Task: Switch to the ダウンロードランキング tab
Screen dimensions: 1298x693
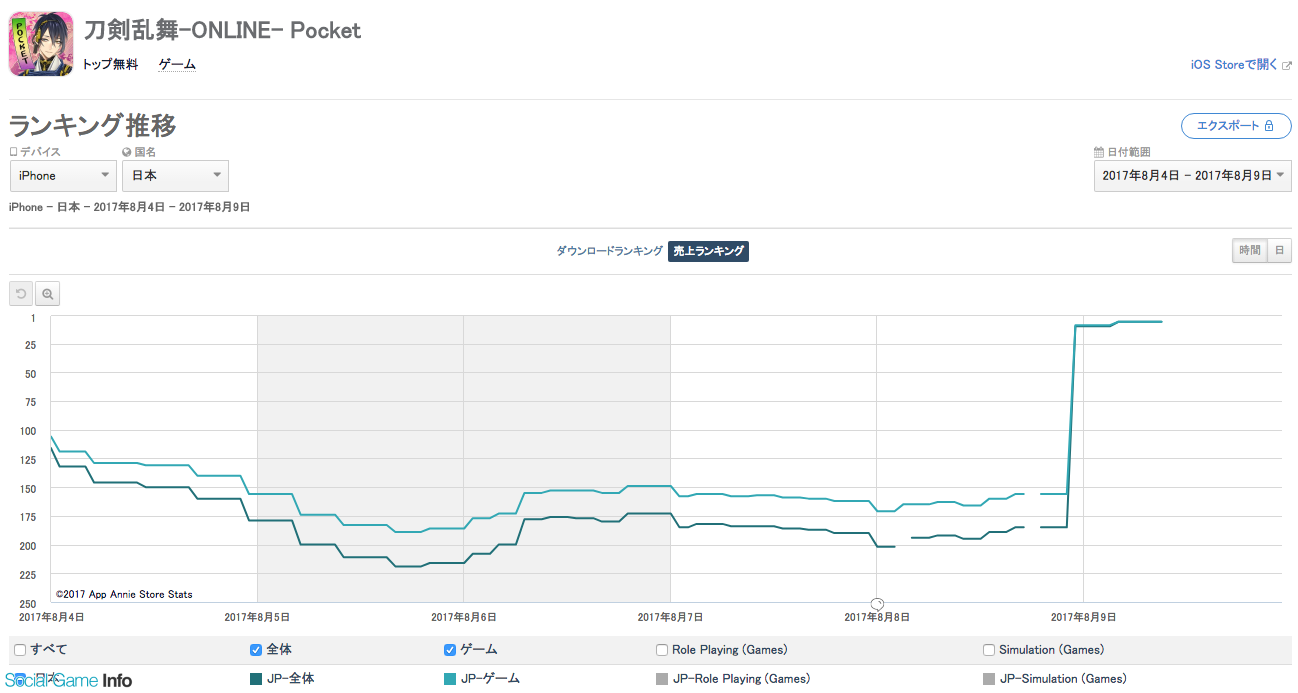Action: [609, 251]
